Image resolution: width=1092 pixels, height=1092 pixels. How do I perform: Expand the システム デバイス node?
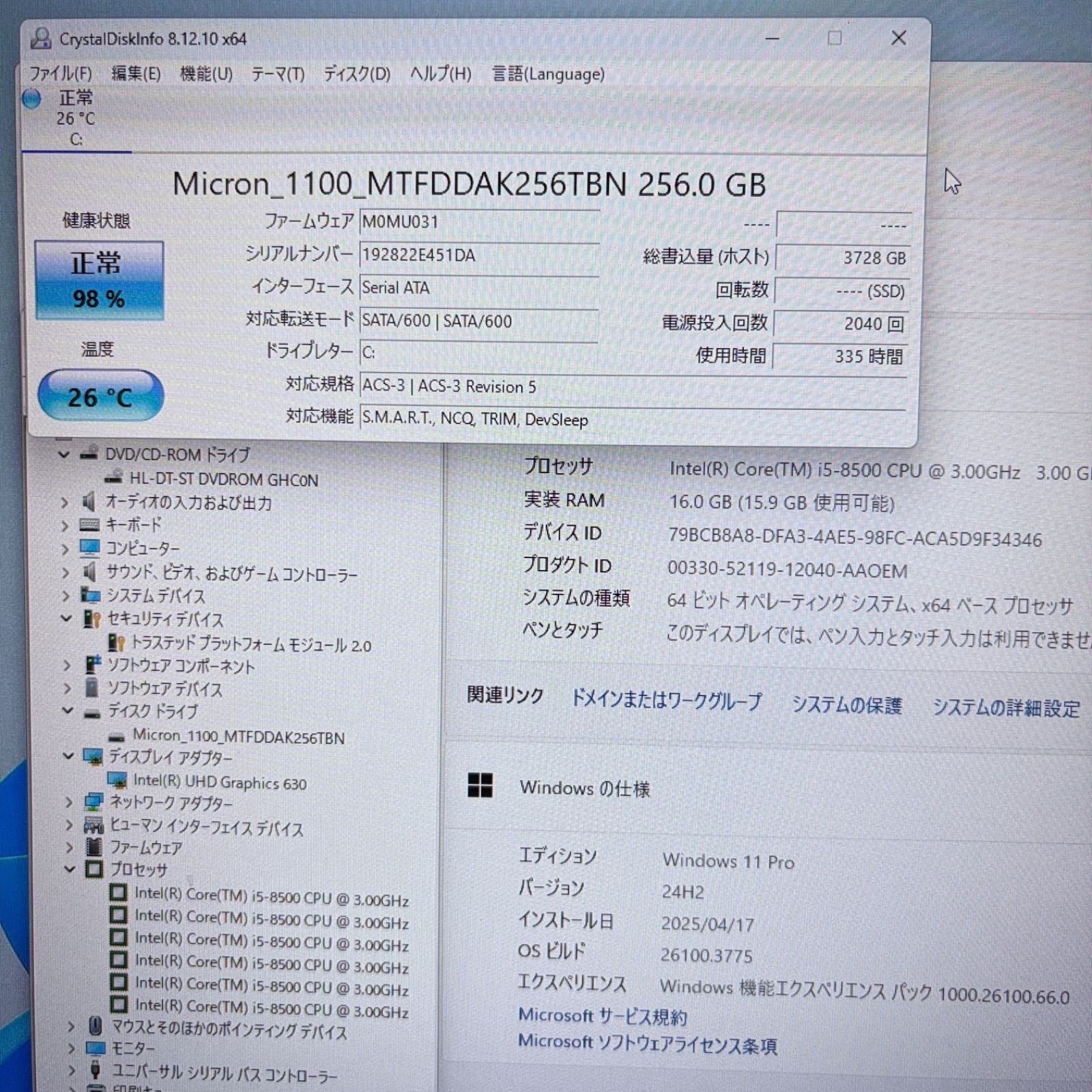(66, 596)
